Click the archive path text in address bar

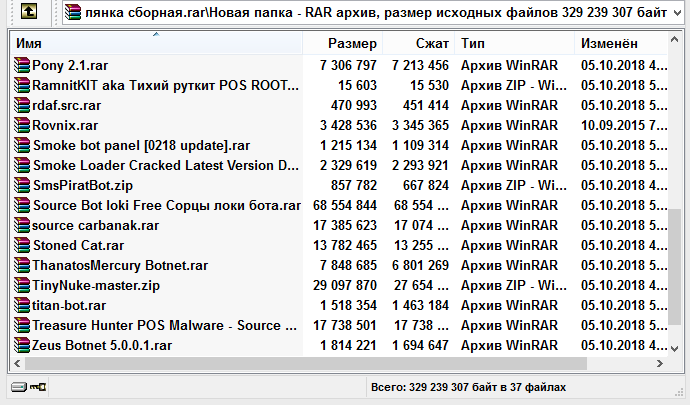(x=376, y=12)
